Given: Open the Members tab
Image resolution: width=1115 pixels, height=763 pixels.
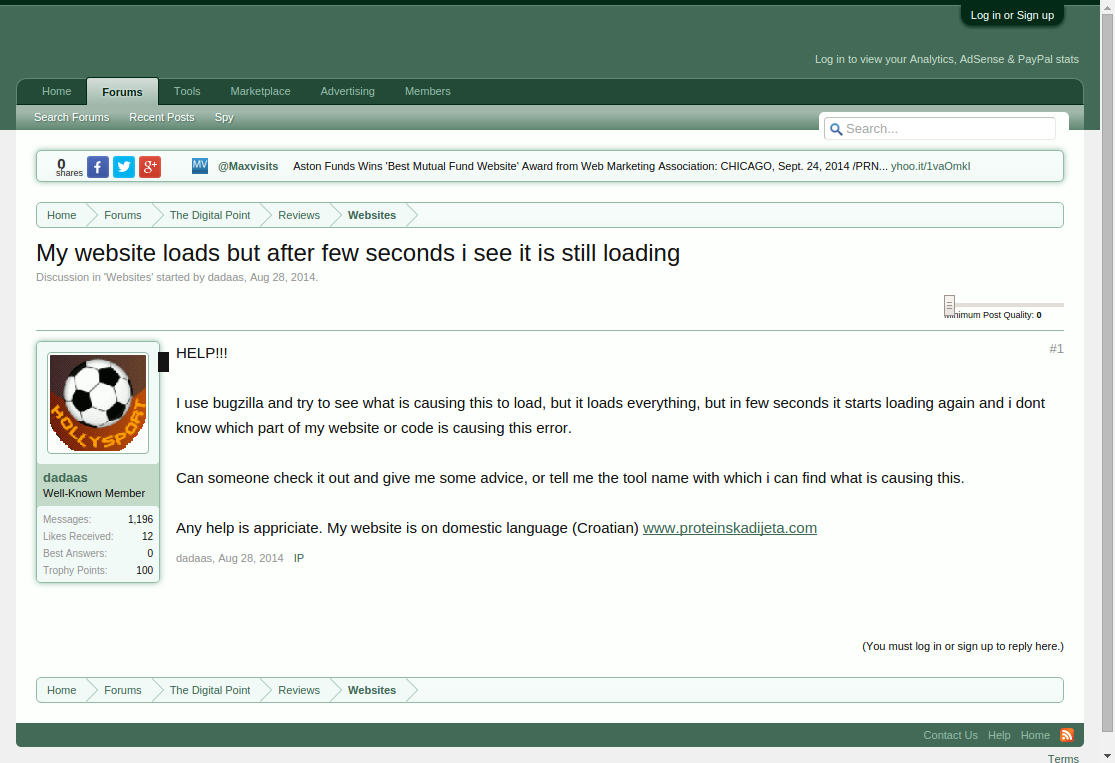Looking at the screenshot, I should pyautogui.click(x=427, y=91).
